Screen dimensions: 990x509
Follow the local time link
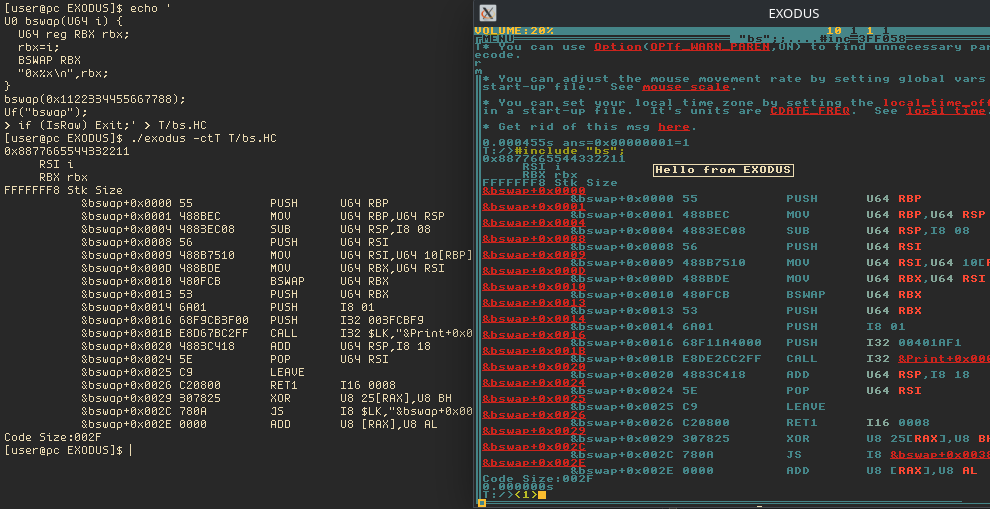coord(947,111)
